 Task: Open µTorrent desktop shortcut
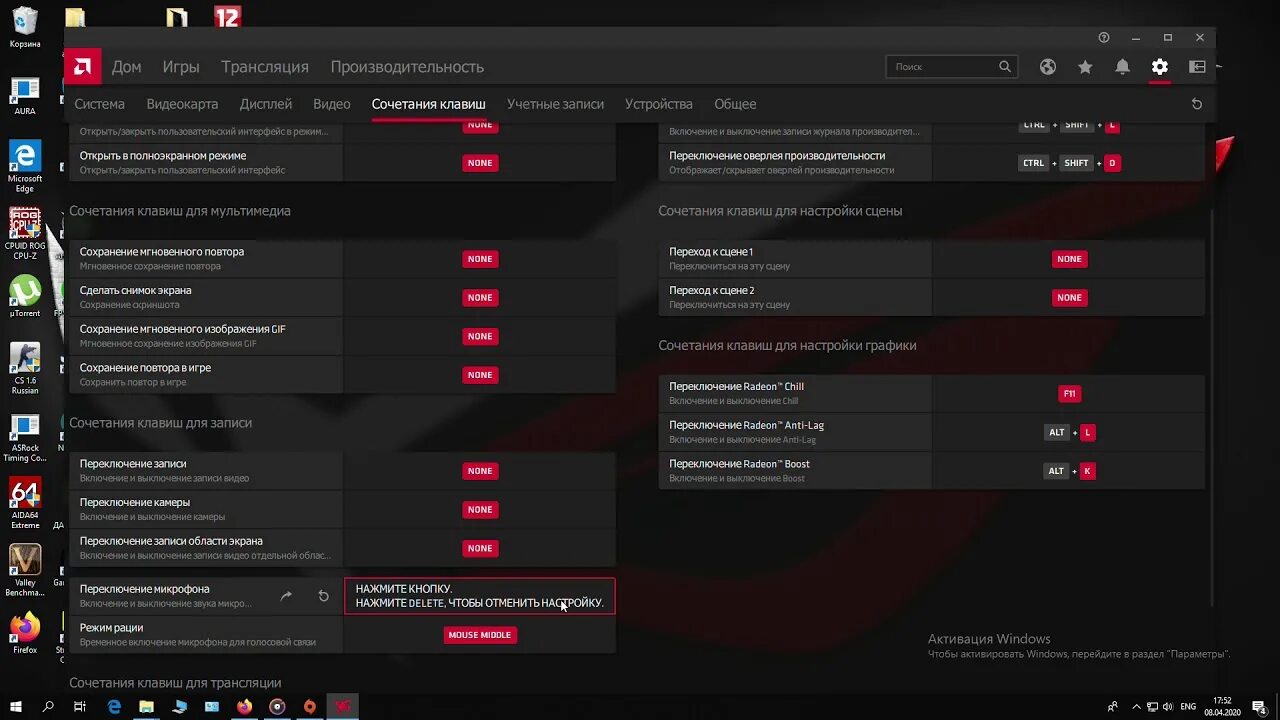click(25, 297)
